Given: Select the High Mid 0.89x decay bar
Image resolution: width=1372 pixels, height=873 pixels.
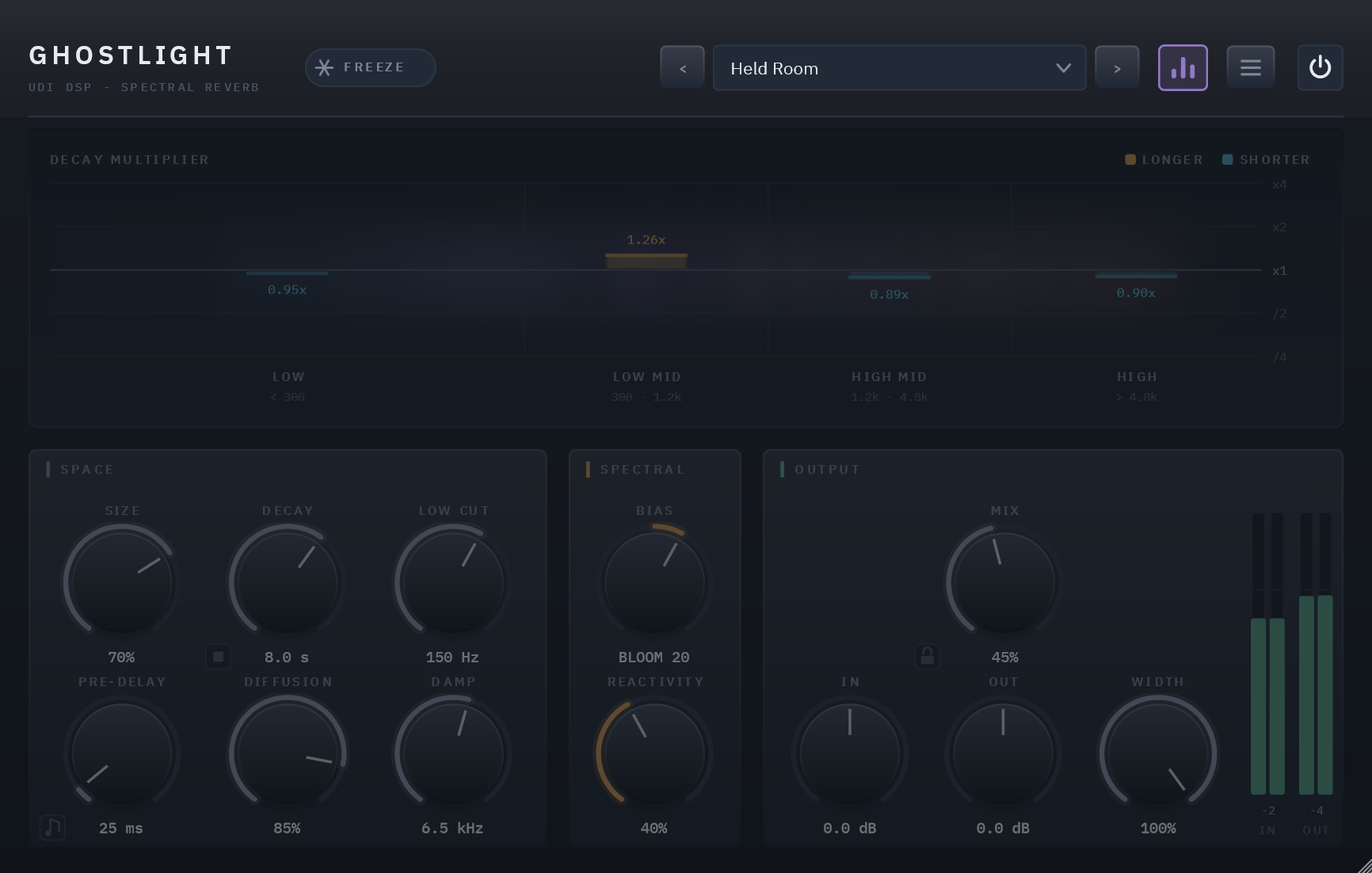Looking at the screenshot, I should coord(890,276).
